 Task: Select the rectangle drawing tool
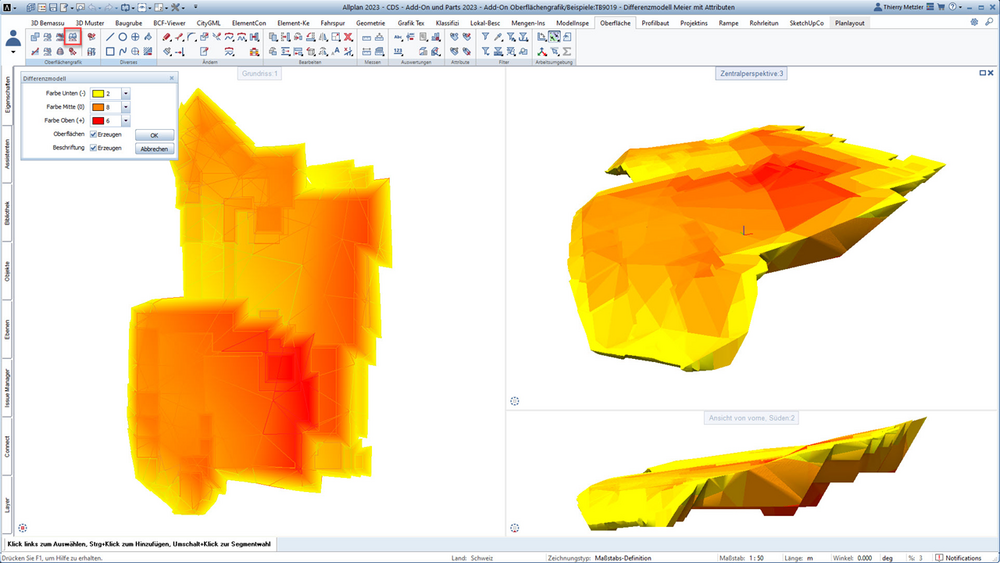click(x=110, y=51)
